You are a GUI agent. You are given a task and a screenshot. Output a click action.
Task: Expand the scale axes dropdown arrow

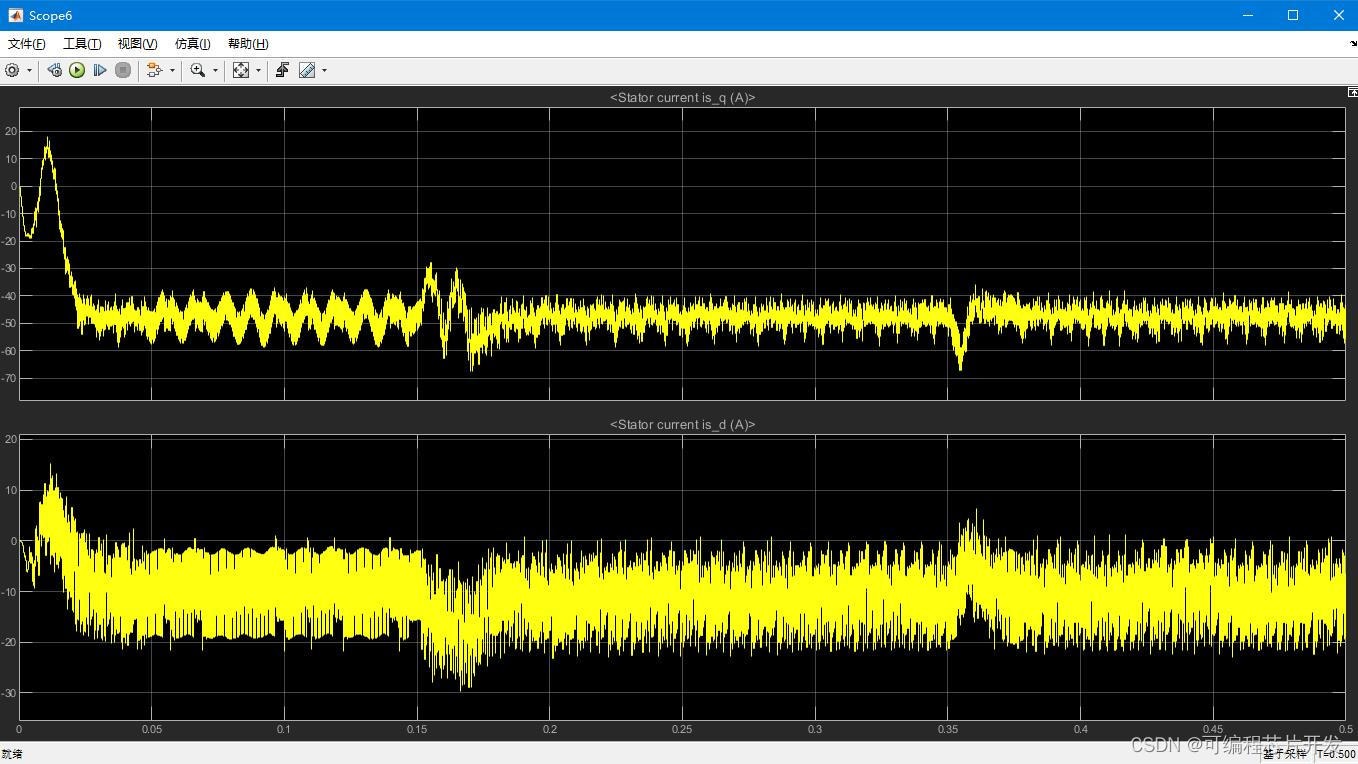[x=258, y=70]
